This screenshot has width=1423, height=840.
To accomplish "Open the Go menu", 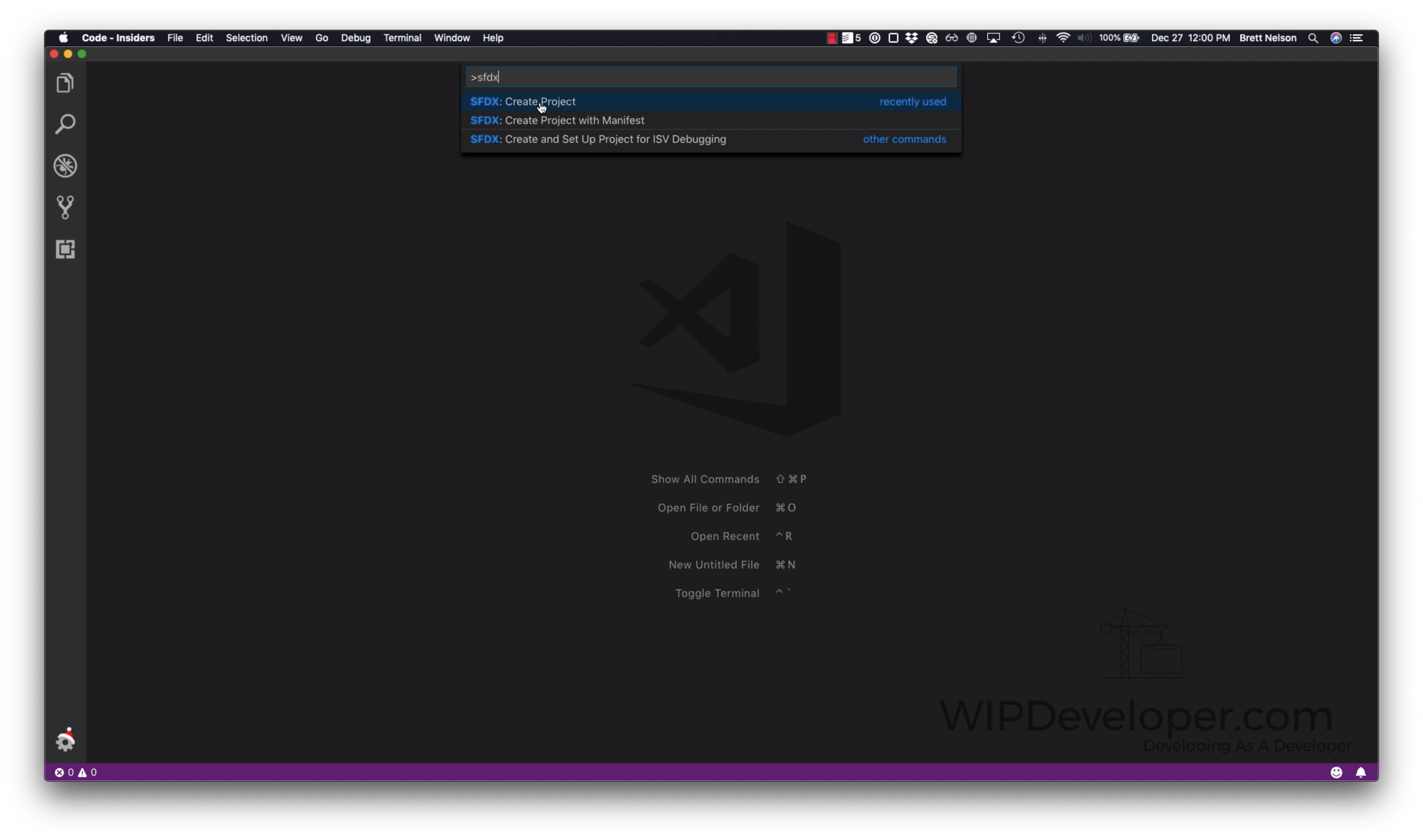I will click(x=322, y=38).
